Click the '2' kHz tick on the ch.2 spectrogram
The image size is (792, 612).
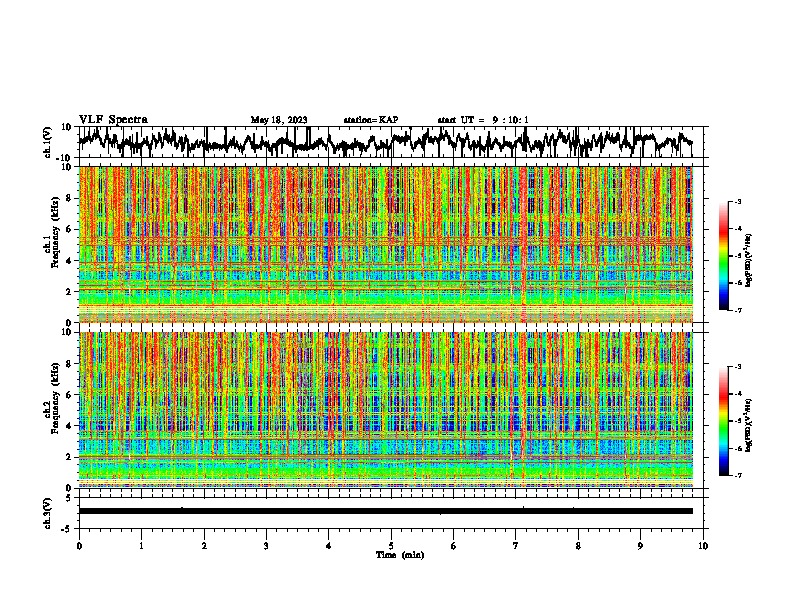pos(69,457)
